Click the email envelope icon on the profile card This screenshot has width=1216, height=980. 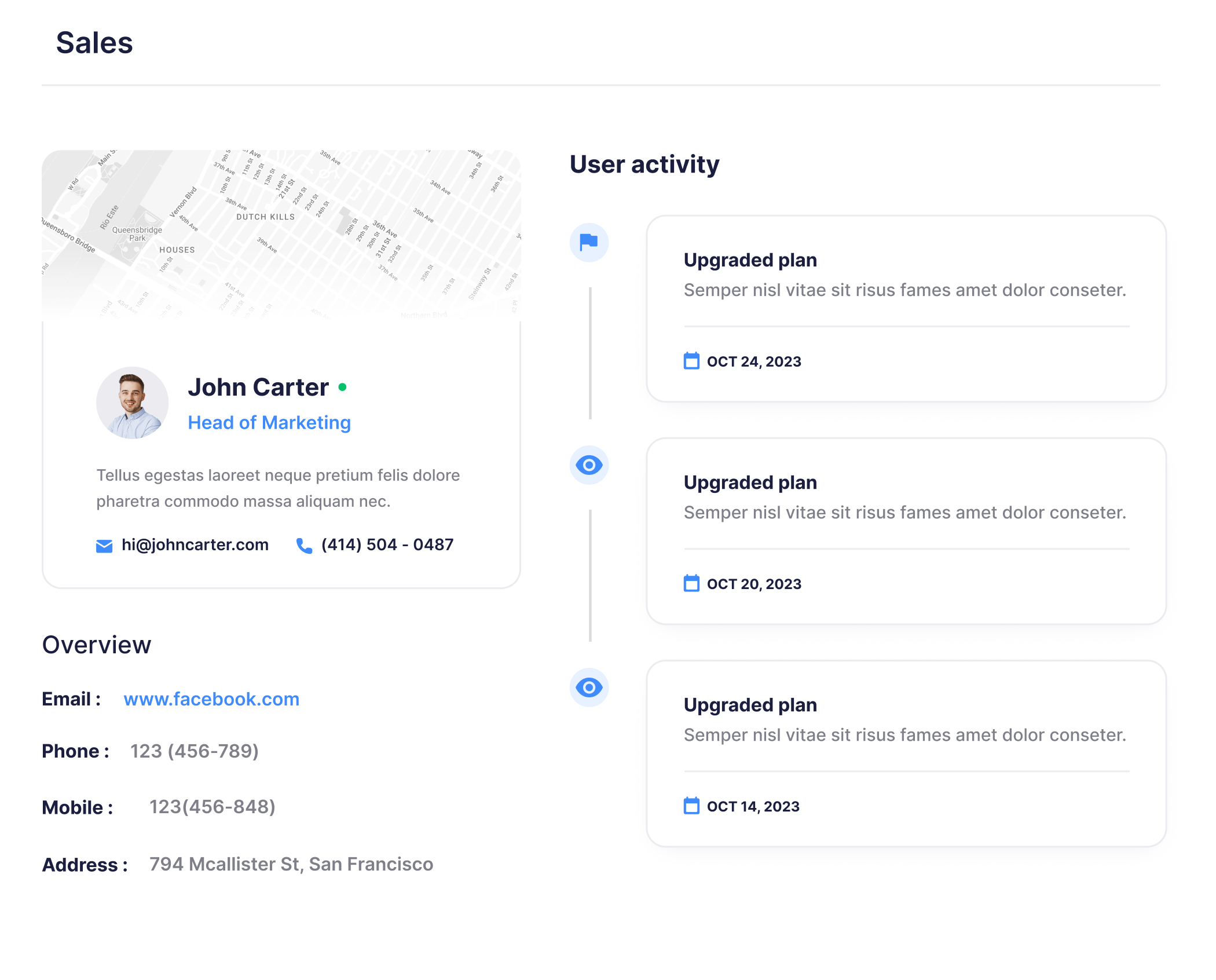tap(103, 544)
